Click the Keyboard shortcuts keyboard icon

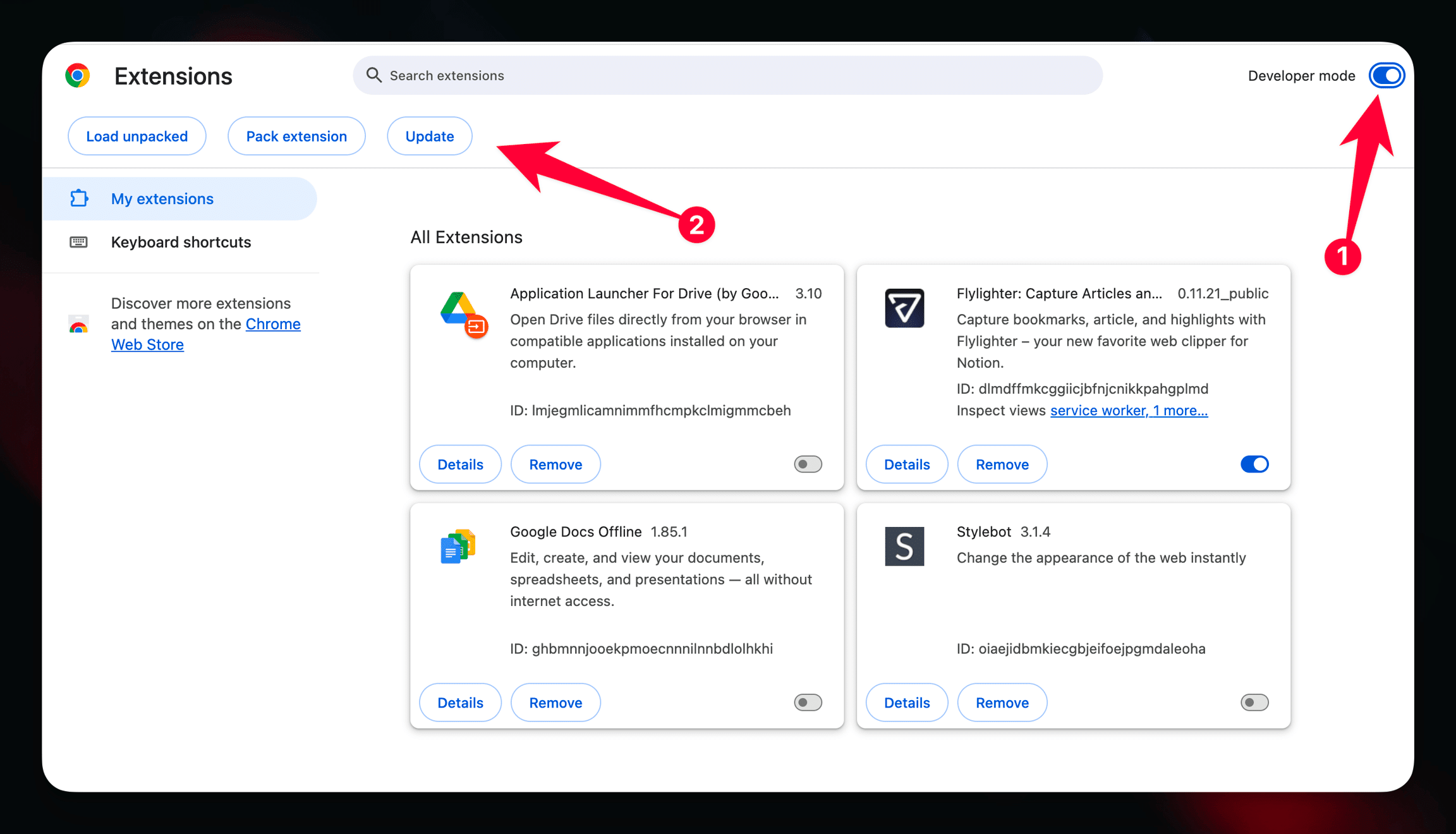78,242
